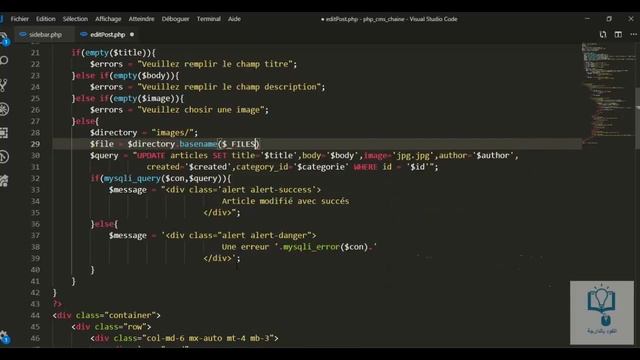Open the Terminal menu
640x360 pixels.
pos(209,19)
